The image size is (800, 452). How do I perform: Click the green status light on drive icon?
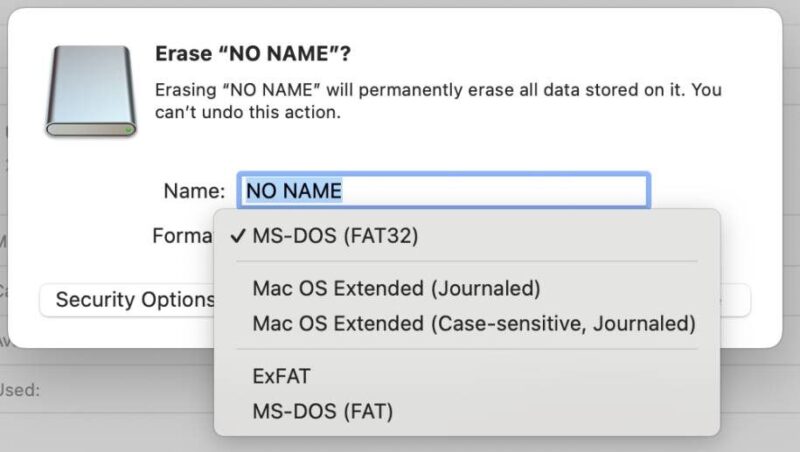(x=127, y=129)
